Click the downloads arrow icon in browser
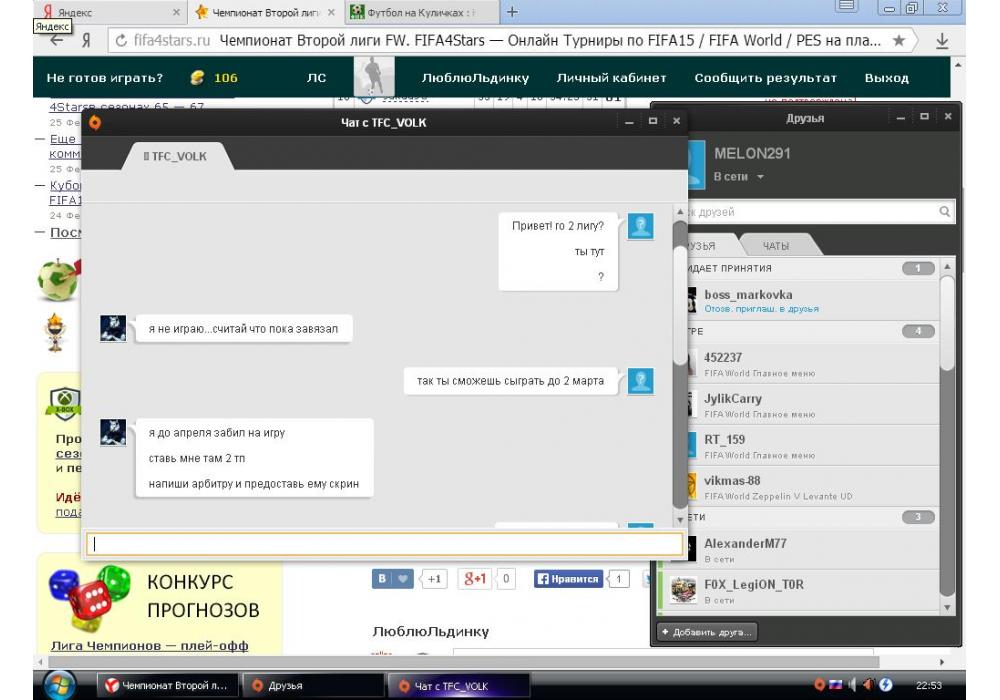The image size is (1000, 700). (942, 41)
